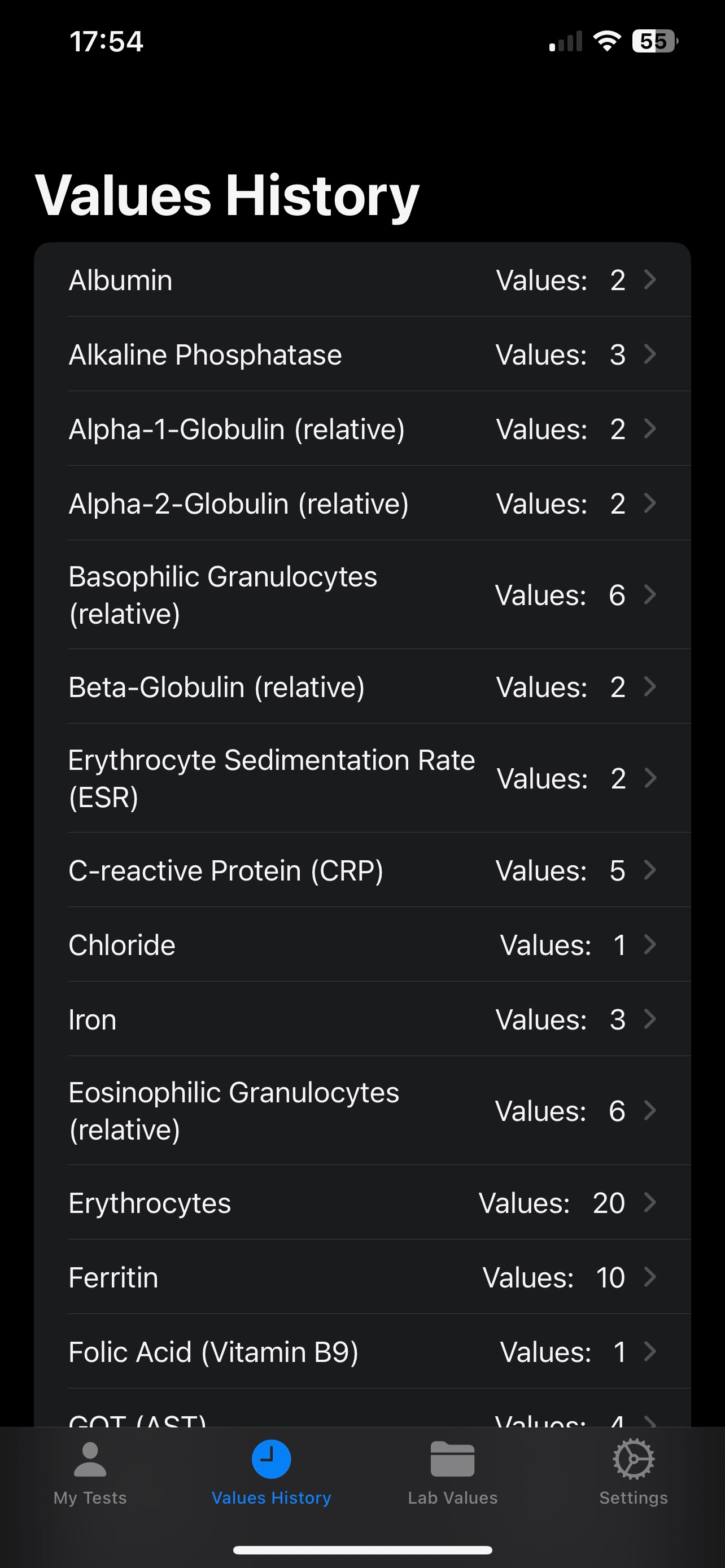The height and width of the screenshot is (1568, 725).
Task: Tap the cellular signal bars icon
Action: pyautogui.click(x=566, y=41)
